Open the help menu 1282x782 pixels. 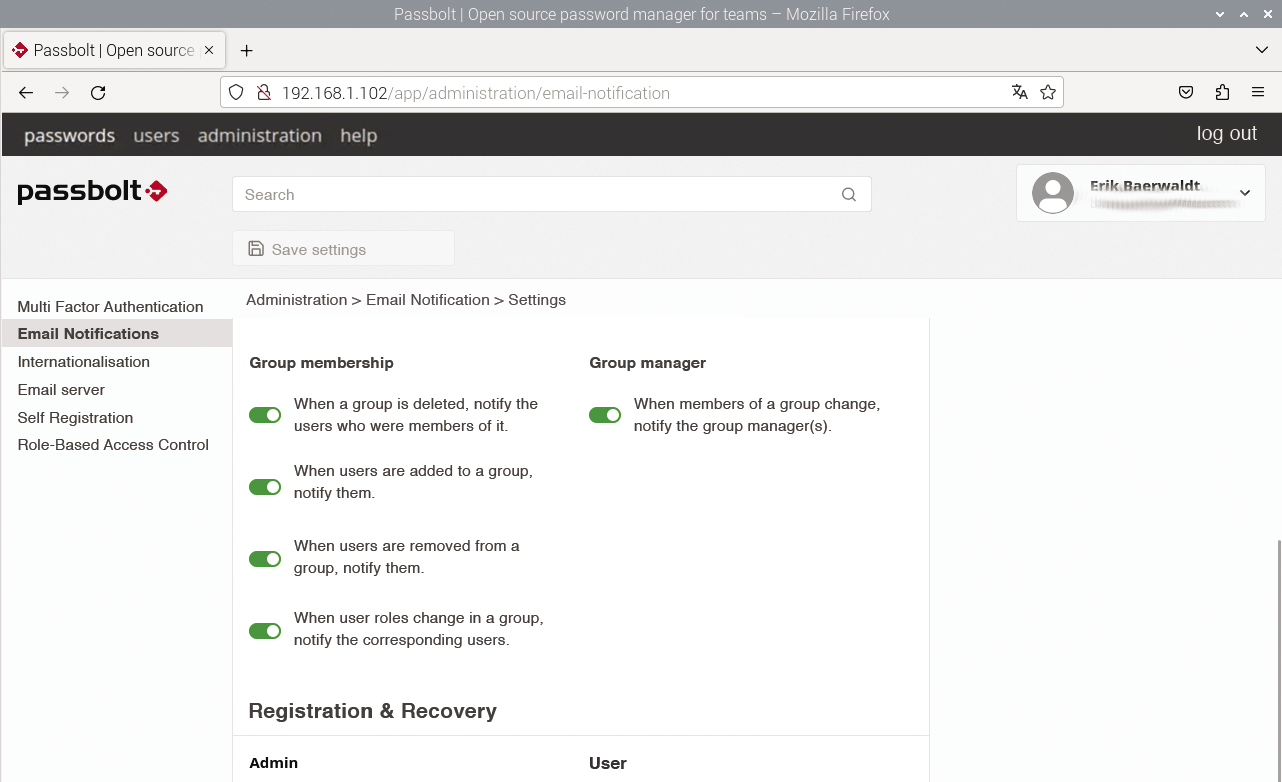358,136
